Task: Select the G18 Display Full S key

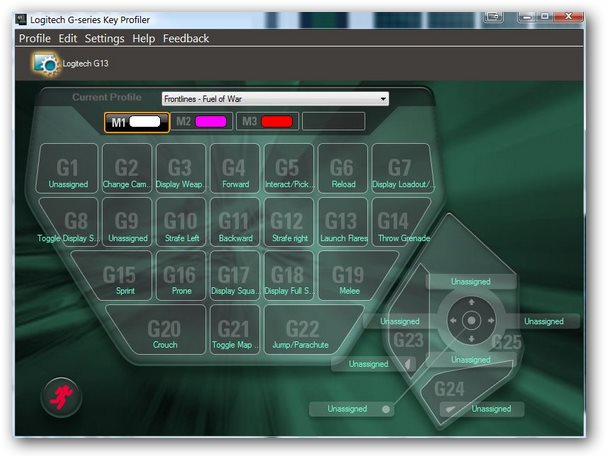Action: pyautogui.click(x=288, y=275)
